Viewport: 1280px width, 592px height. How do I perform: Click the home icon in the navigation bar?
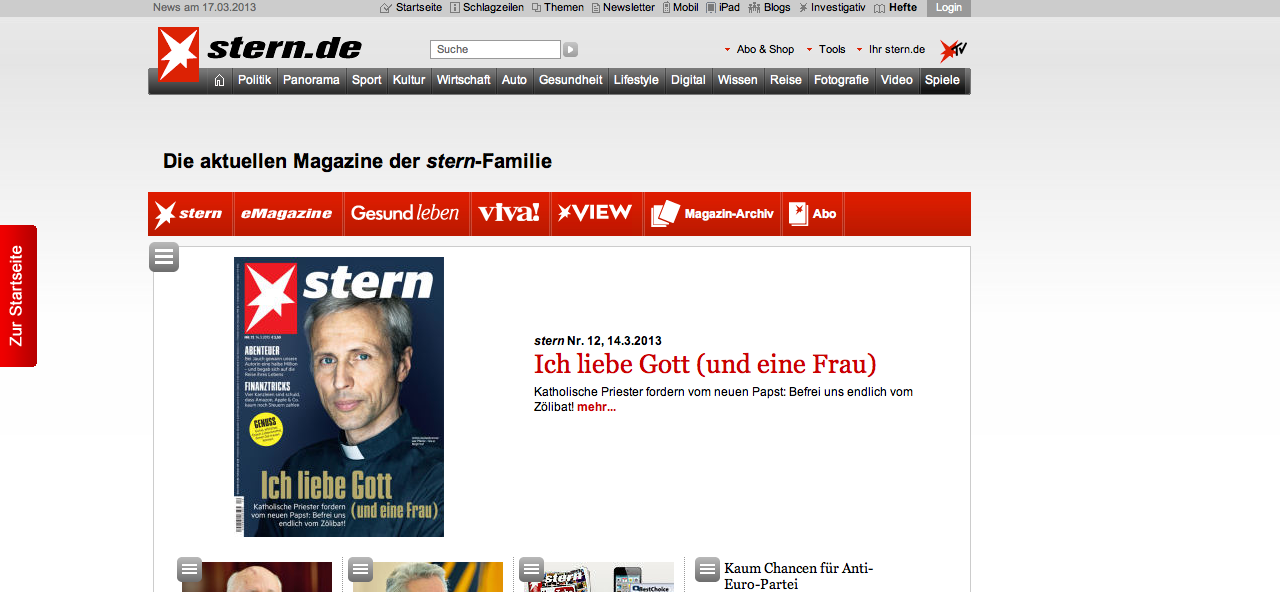click(220, 80)
